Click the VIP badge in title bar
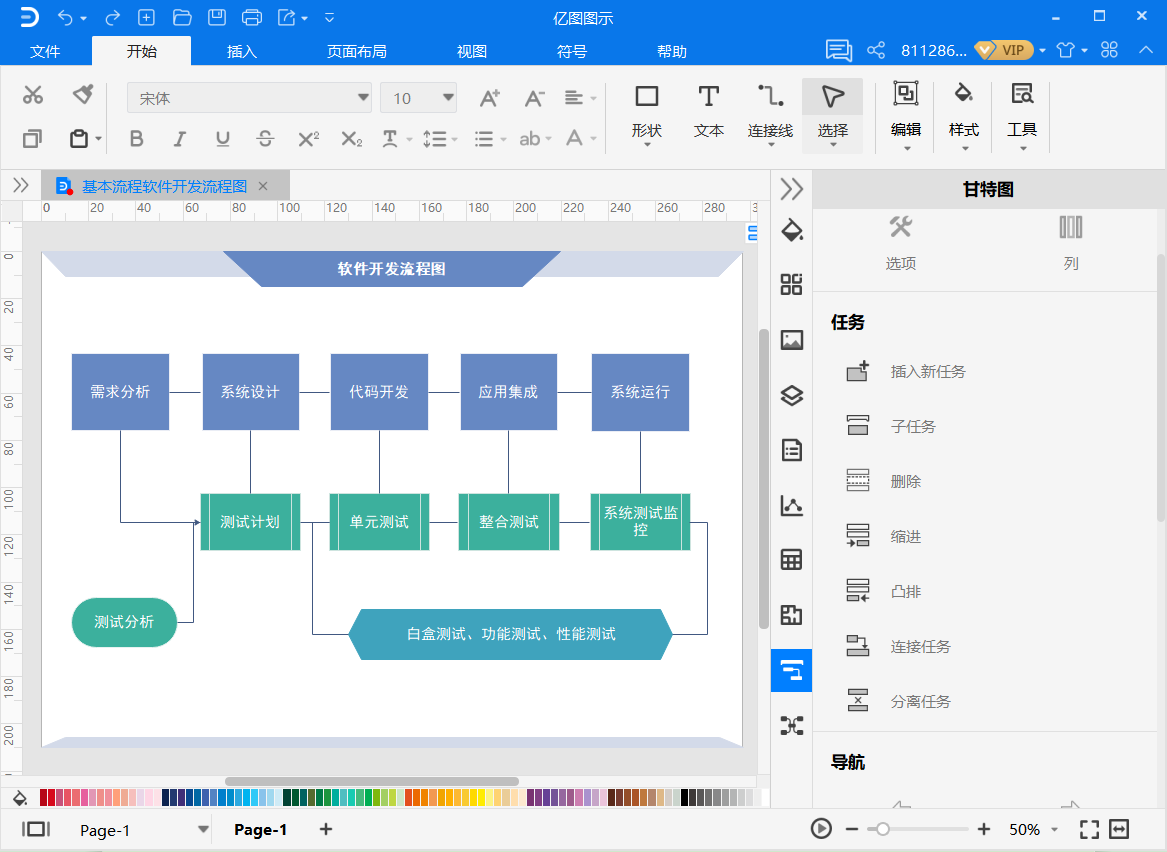This screenshot has height=852, width=1167. coord(1004,51)
